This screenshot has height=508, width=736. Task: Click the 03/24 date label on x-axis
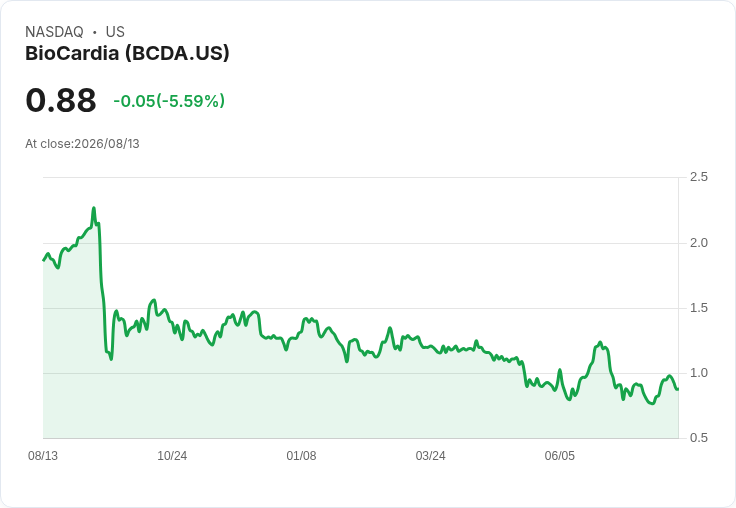coord(430,455)
